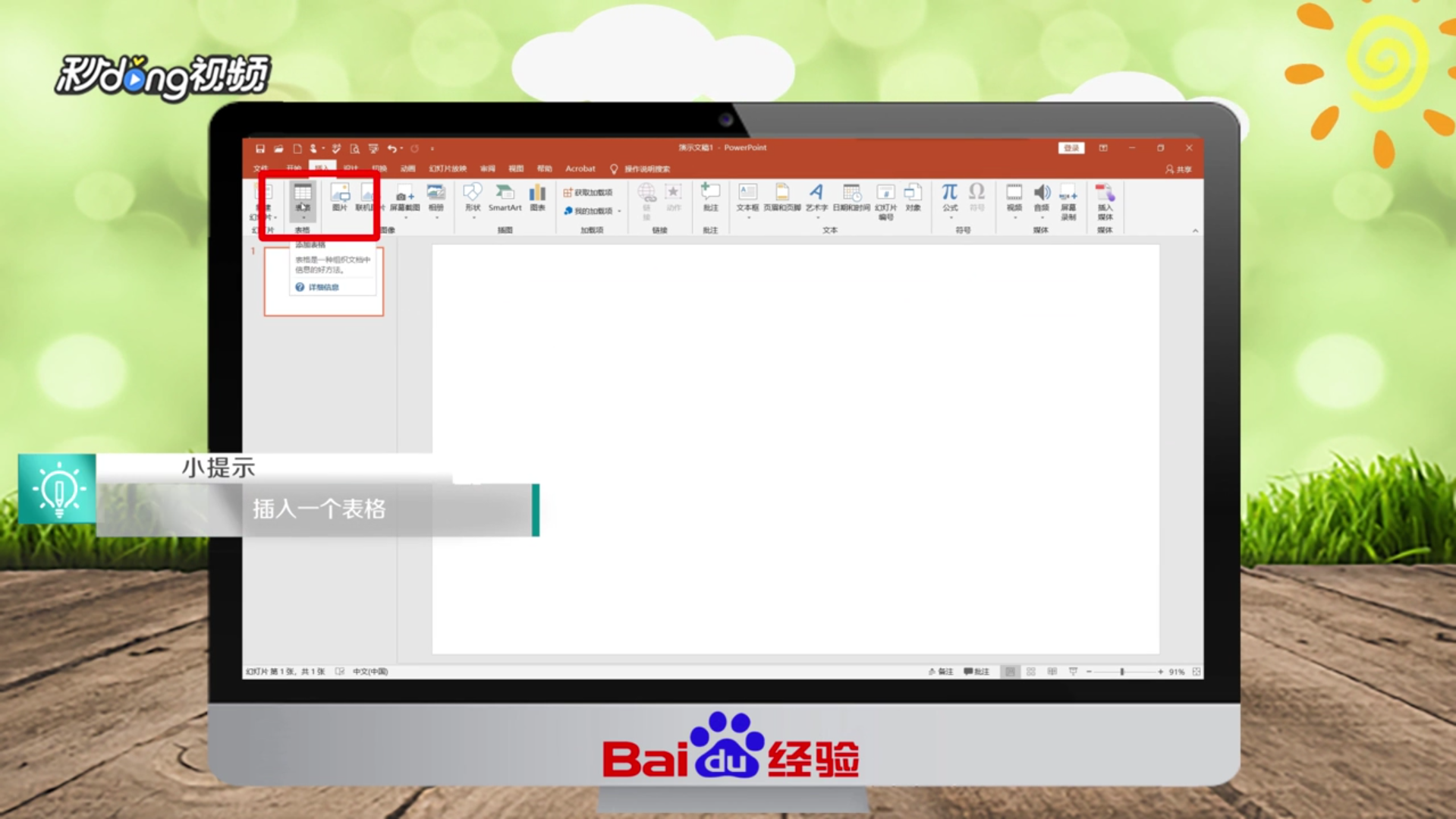Viewport: 1456px width, 819px height.
Task: Click the 艺术字 (WordArt) icon
Action: pyautogui.click(x=816, y=197)
